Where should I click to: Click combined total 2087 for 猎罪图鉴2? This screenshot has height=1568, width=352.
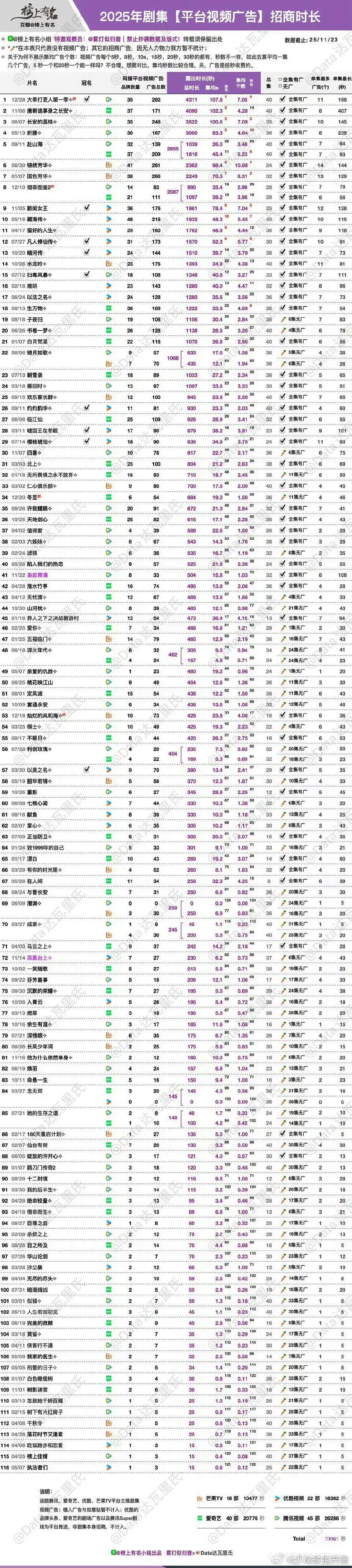click(173, 192)
